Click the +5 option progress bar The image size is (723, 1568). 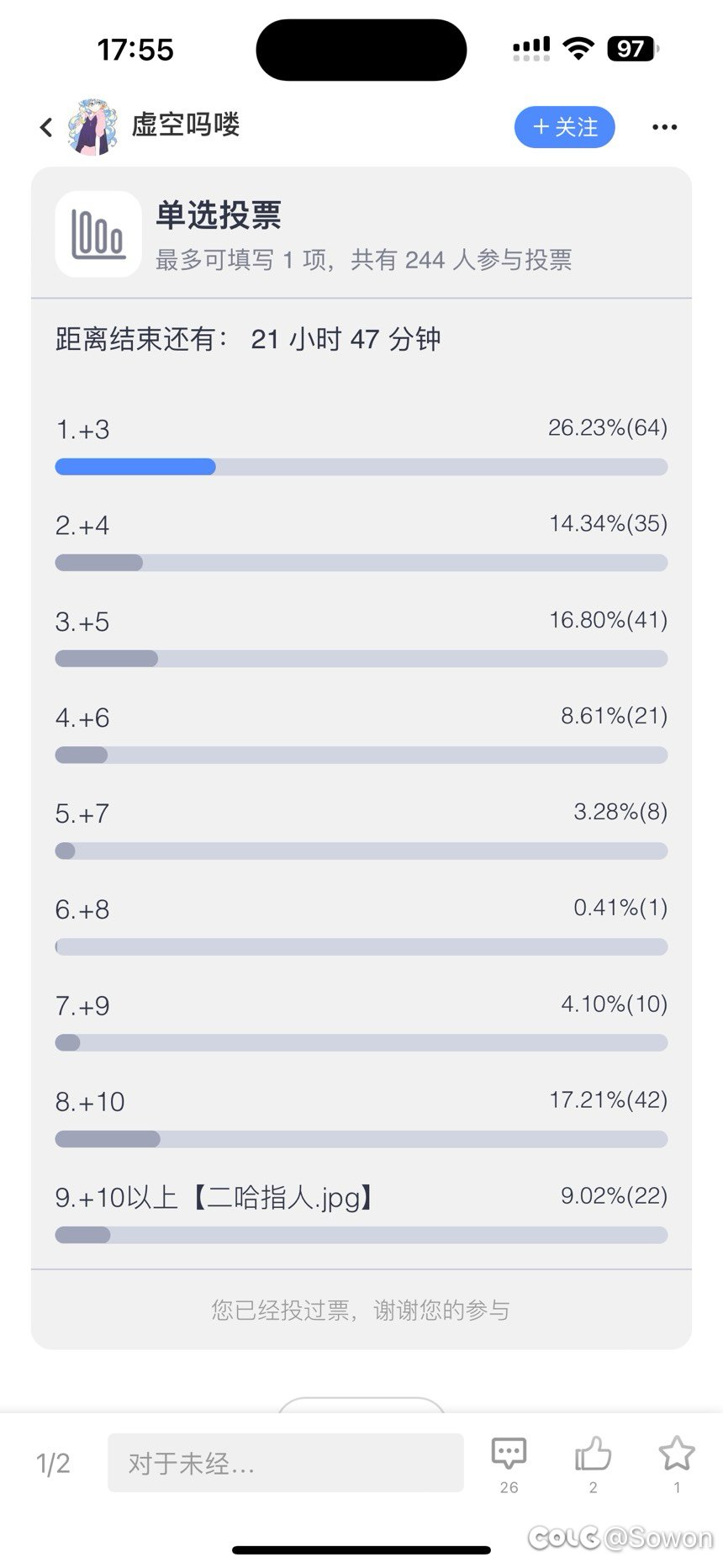coord(361,659)
